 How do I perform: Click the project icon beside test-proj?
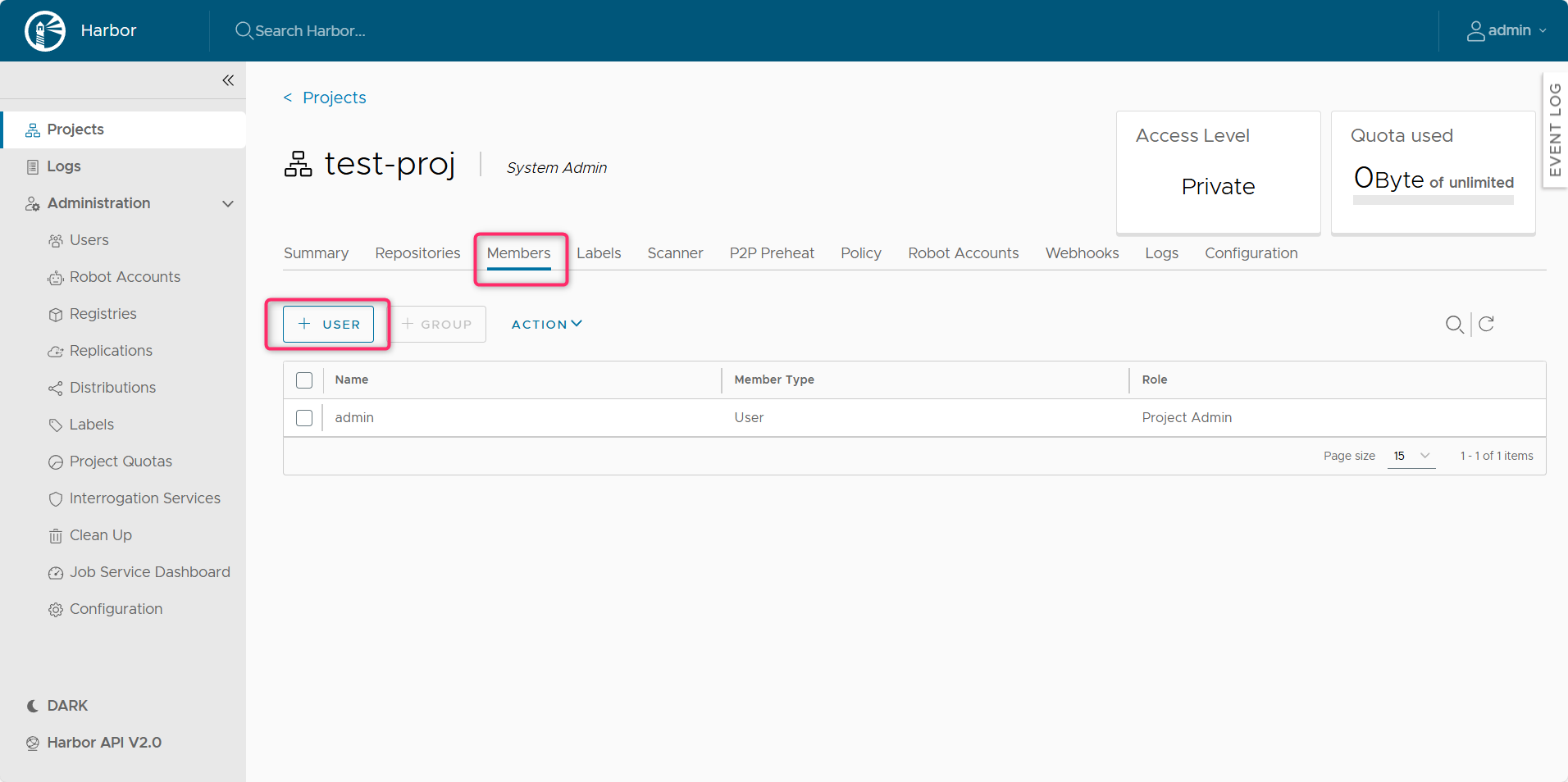[299, 164]
